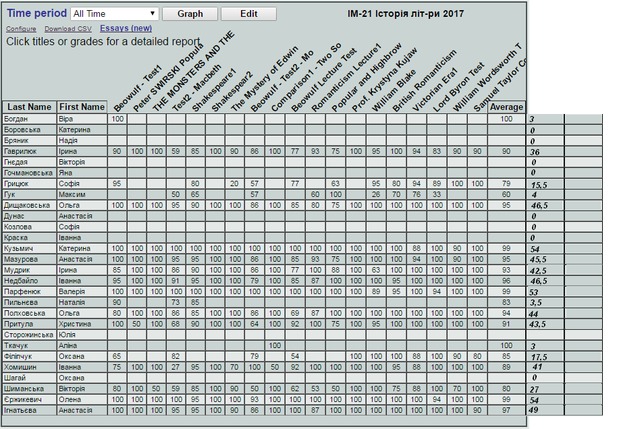
Task: Click Шиманська's grade 53
Action: coord(315,389)
